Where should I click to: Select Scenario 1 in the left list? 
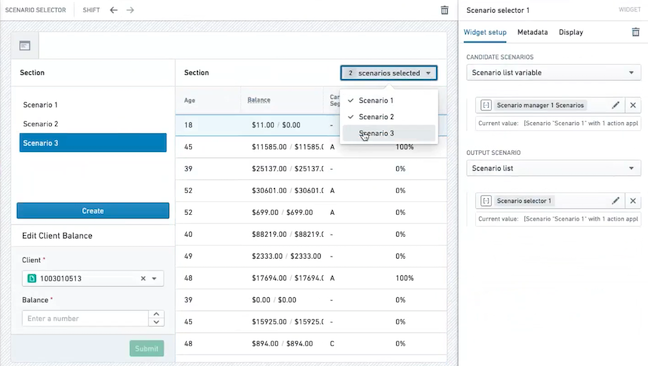[93, 105]
